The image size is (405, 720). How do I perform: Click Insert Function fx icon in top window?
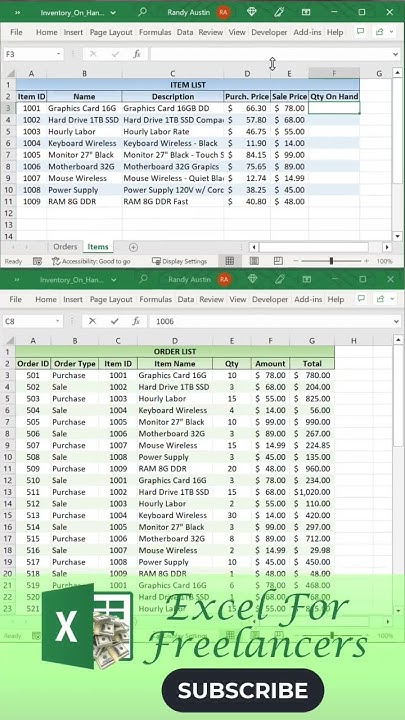pos(136,54)
